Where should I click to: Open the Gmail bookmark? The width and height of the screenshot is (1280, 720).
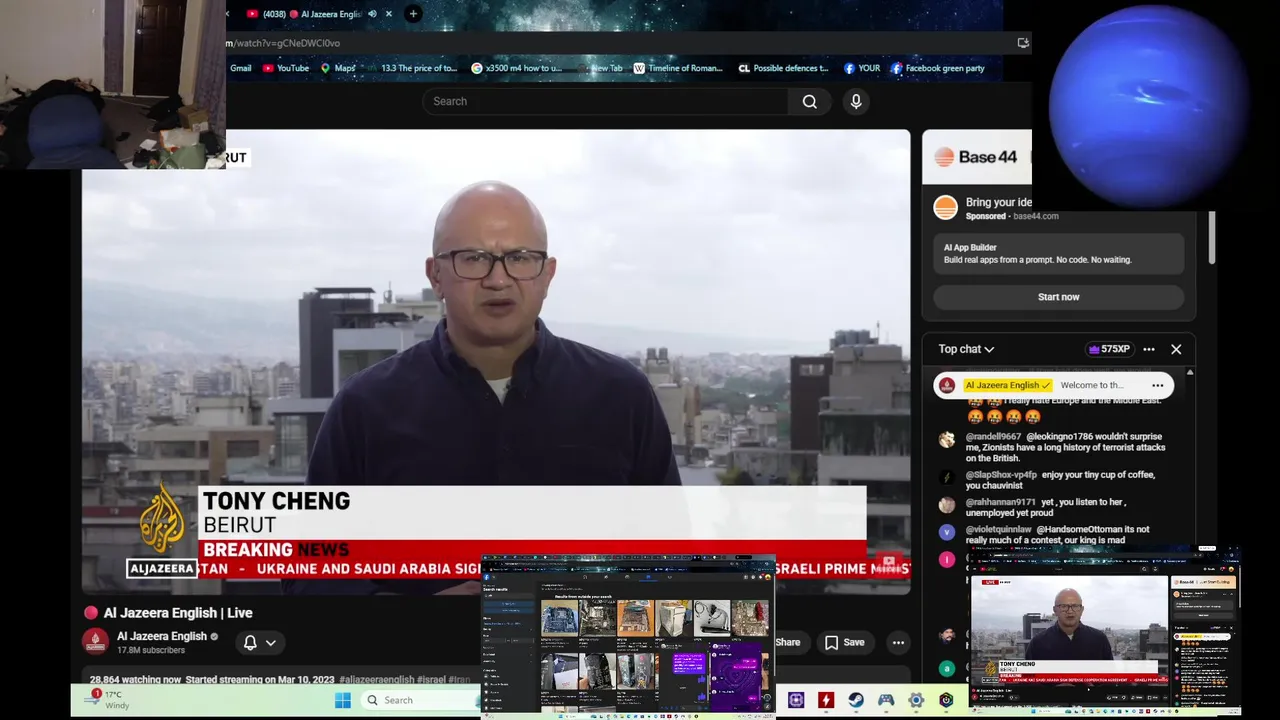[x=241, y=68]
